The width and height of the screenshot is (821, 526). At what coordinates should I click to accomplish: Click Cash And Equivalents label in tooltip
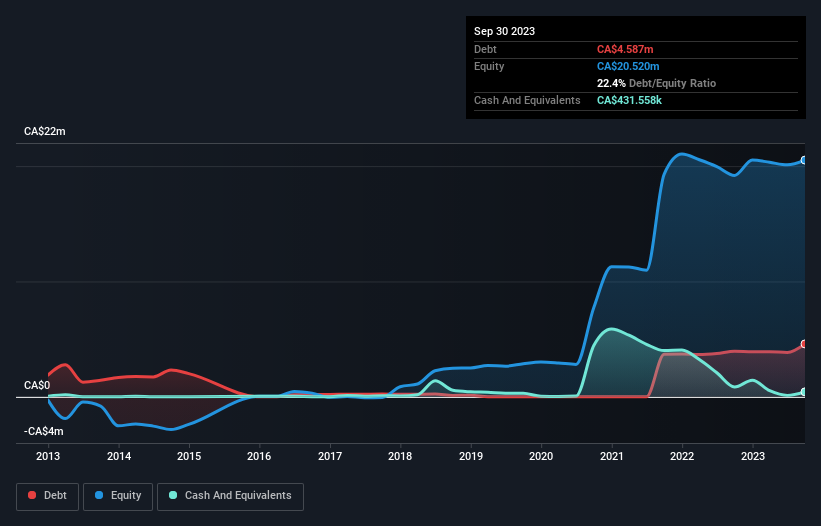(527, 100)
